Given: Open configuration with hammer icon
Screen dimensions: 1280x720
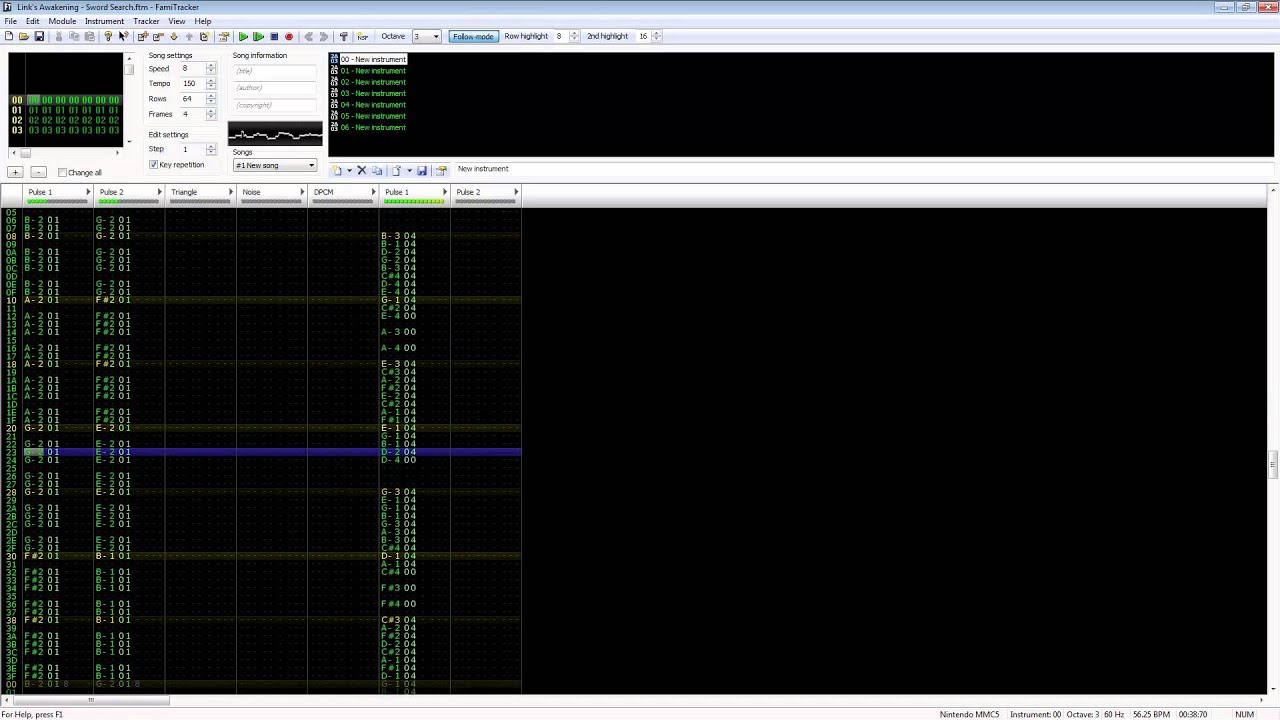Looking at the screenshot, I should pyautogui.click(x=343, y=36).
